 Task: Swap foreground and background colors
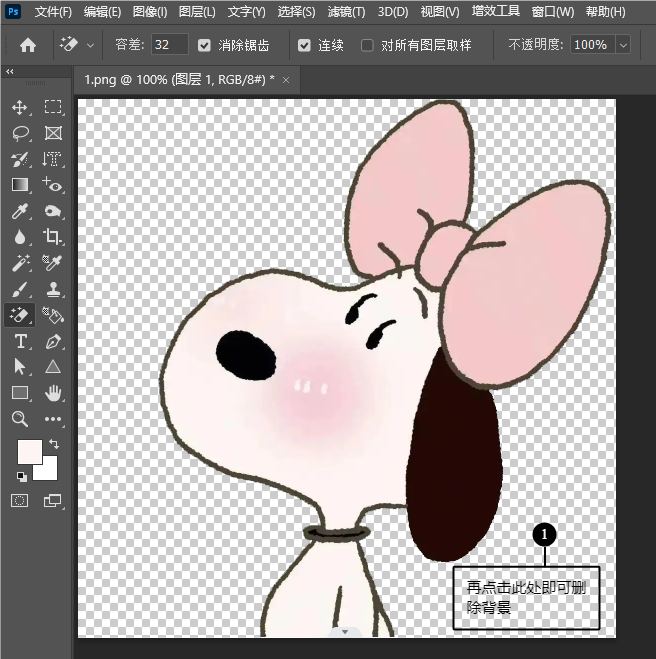point(54,444)
